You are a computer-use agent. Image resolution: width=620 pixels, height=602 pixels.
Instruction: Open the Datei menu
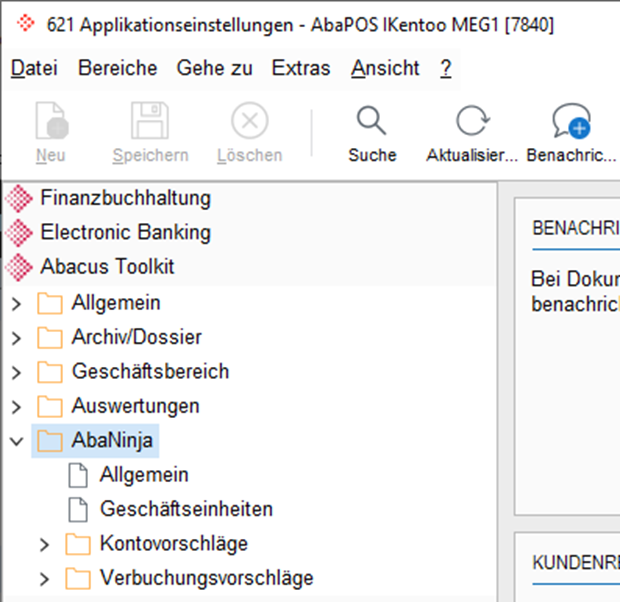pyautogui.click(x=34, y=68)
